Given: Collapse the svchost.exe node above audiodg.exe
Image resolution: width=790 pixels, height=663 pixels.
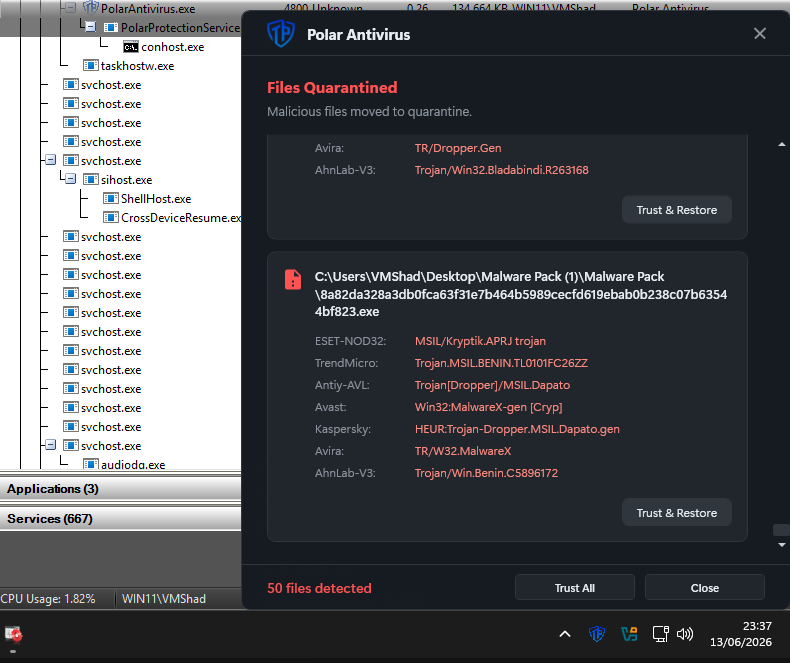Looking at the screenshot, I should tap(50, 445).
